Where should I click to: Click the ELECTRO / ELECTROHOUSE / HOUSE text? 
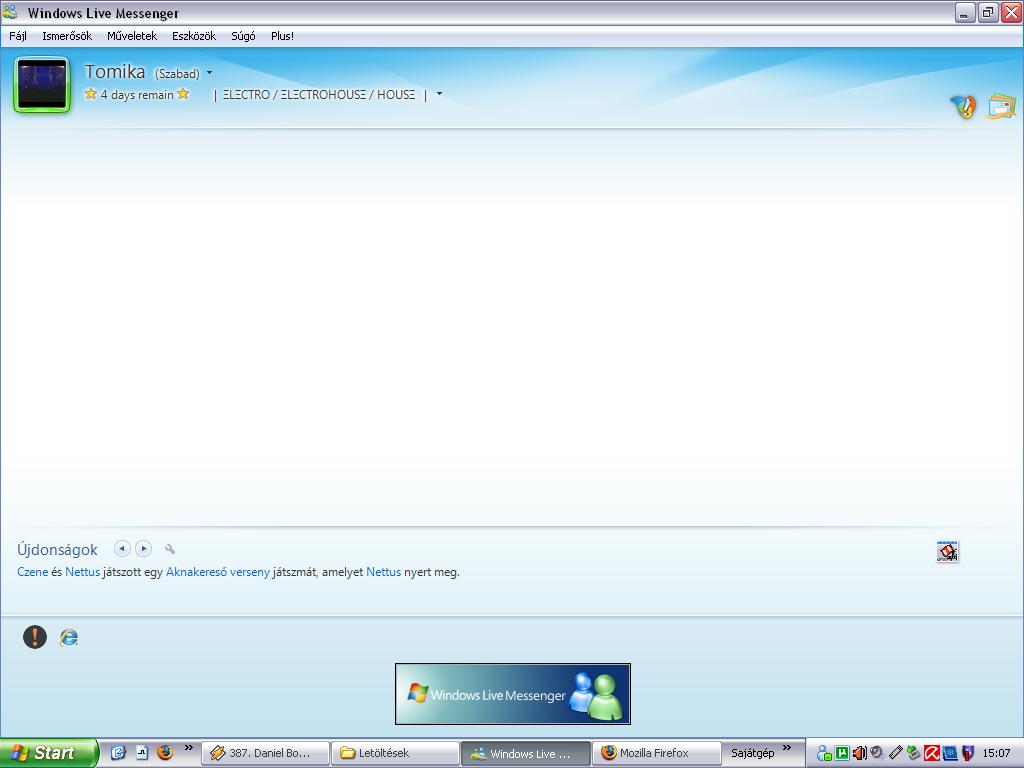319,95
